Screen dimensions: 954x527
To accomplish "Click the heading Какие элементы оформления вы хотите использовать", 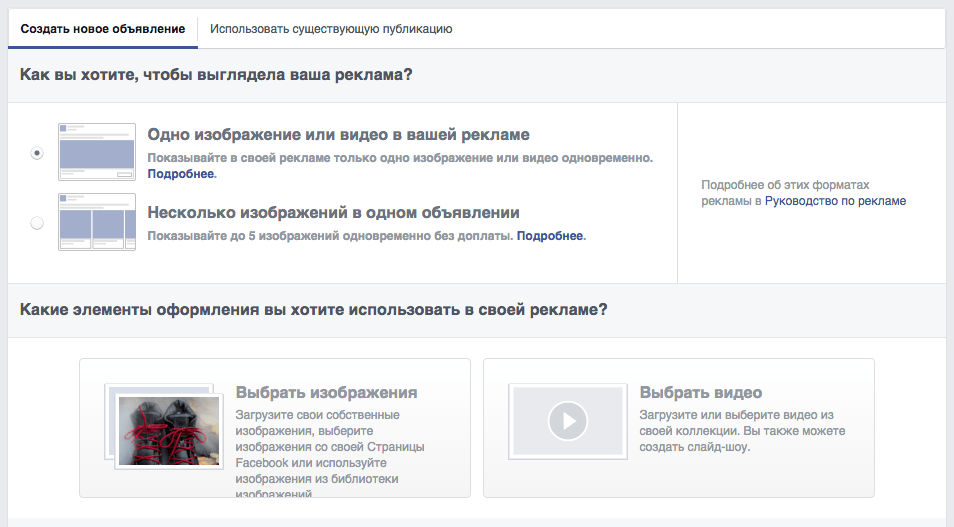I will tap(313, 309).
